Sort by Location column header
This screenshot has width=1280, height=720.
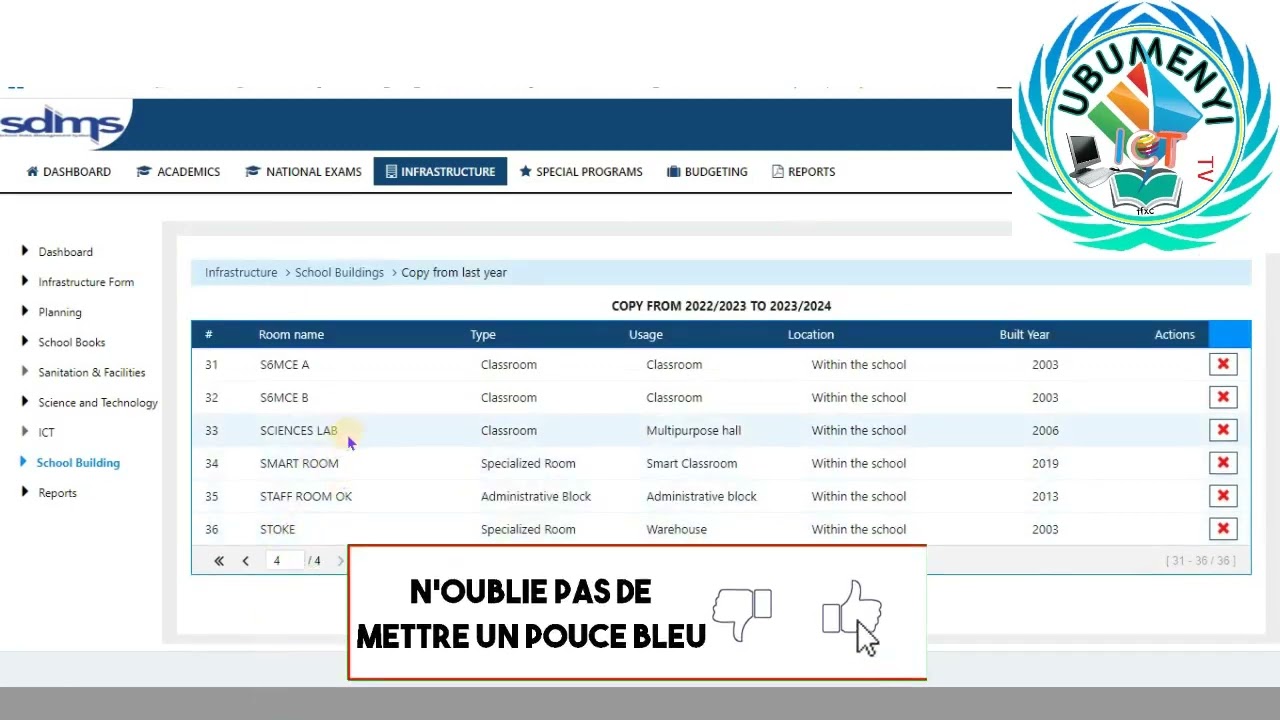810,335
